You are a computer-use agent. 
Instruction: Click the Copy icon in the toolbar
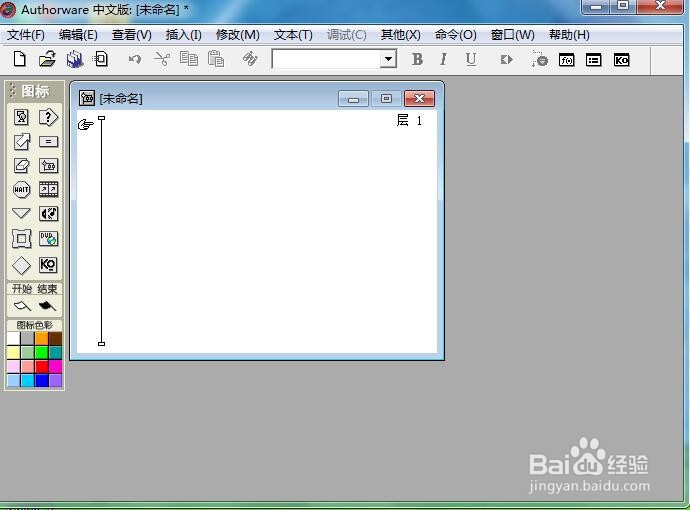tap(189, 59)
